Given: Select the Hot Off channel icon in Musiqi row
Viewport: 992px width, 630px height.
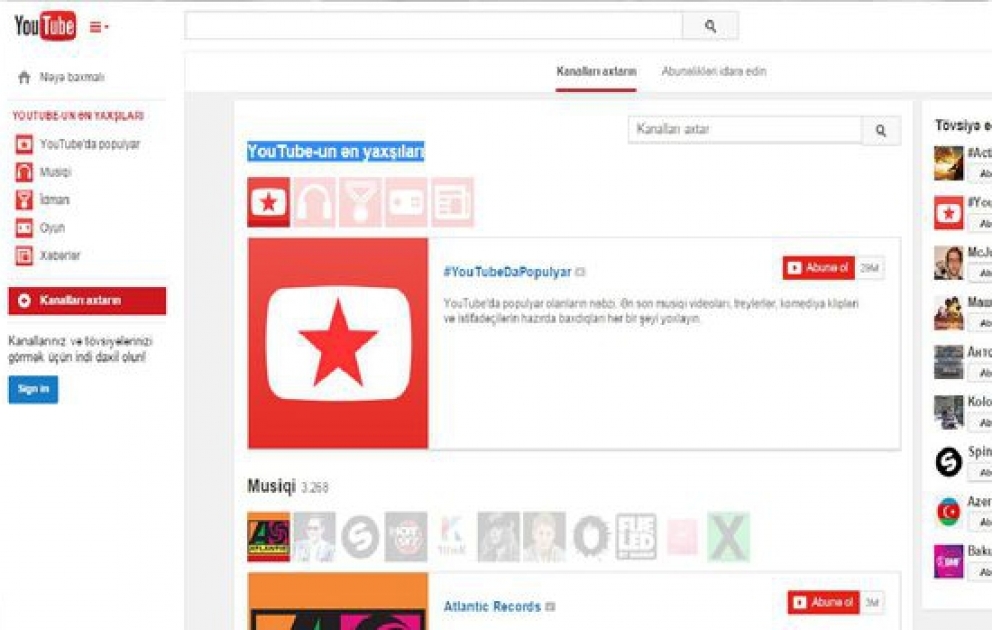Looking at the screenshot, I should point(406,536).
